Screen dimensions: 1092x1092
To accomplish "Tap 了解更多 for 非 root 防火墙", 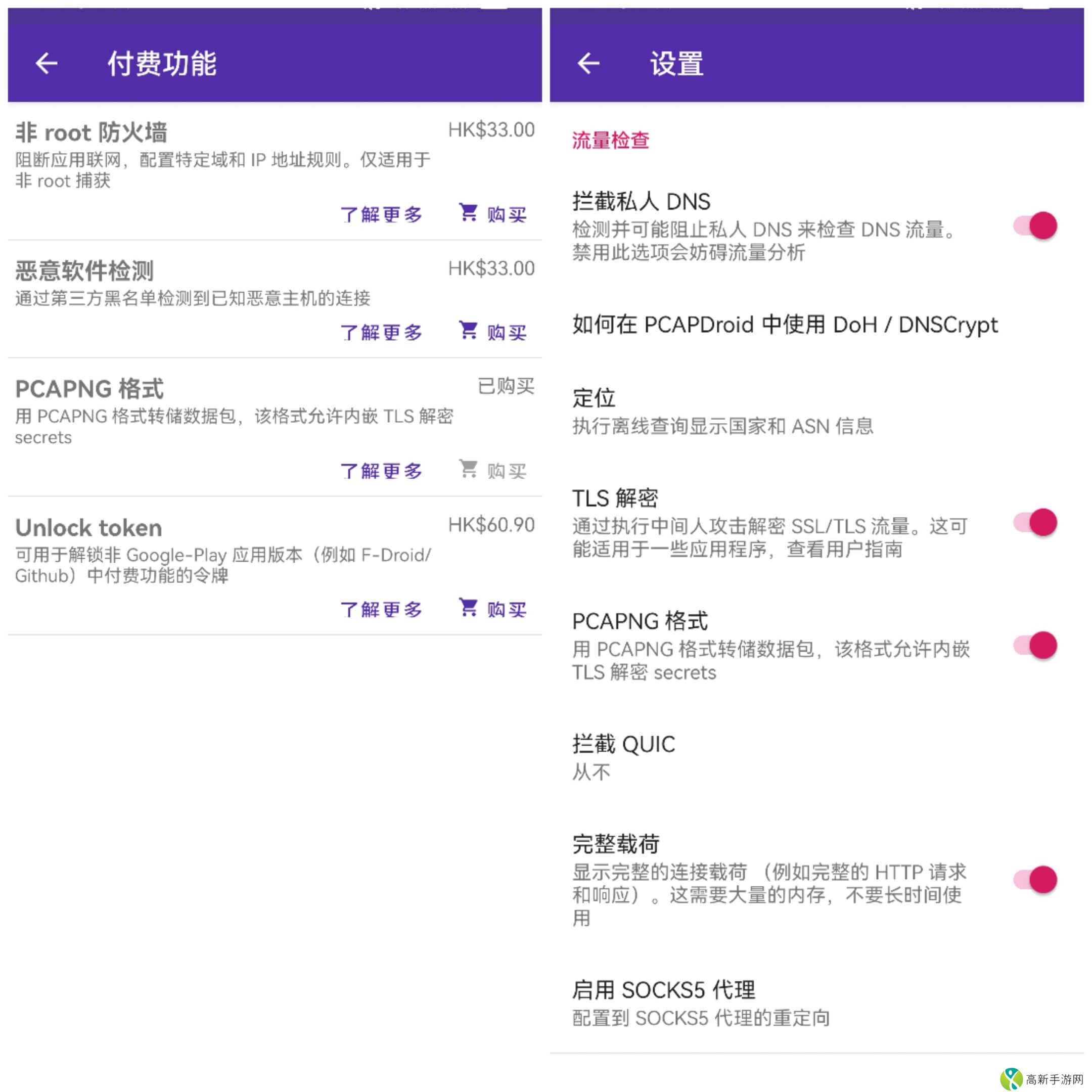I will [381, 214].
